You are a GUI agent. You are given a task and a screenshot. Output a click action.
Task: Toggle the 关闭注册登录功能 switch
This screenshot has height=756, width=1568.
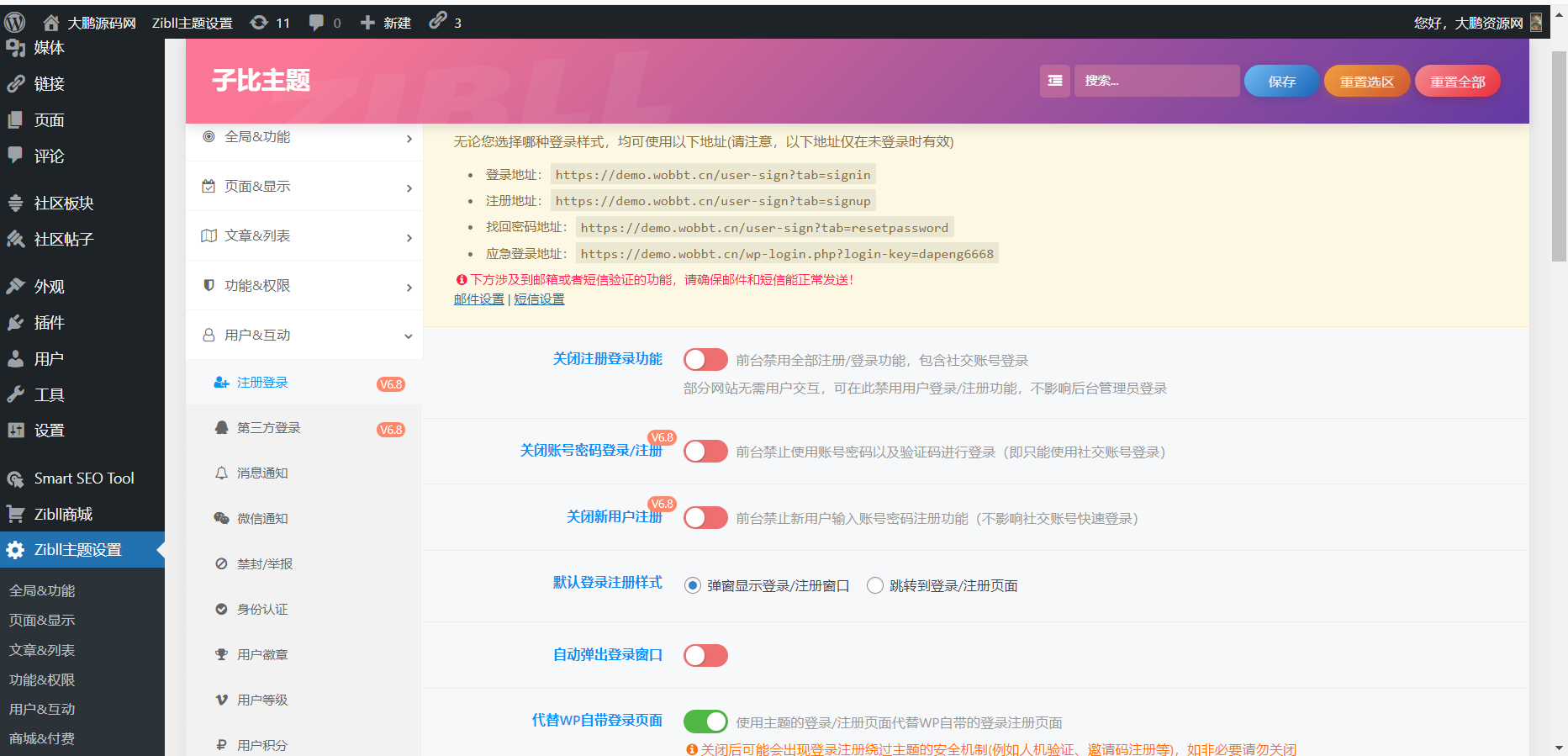pos(705,360)
